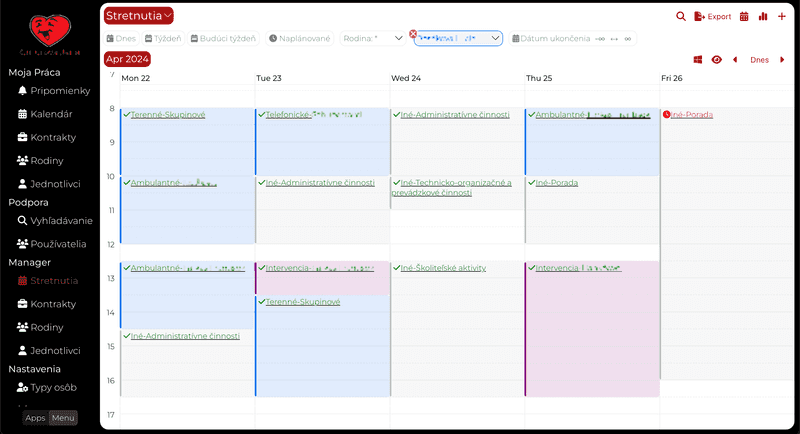This screenshot has height=434, width=800.
Task: Click the Dnes button next to navigation arrows
Action: point(759,60)
